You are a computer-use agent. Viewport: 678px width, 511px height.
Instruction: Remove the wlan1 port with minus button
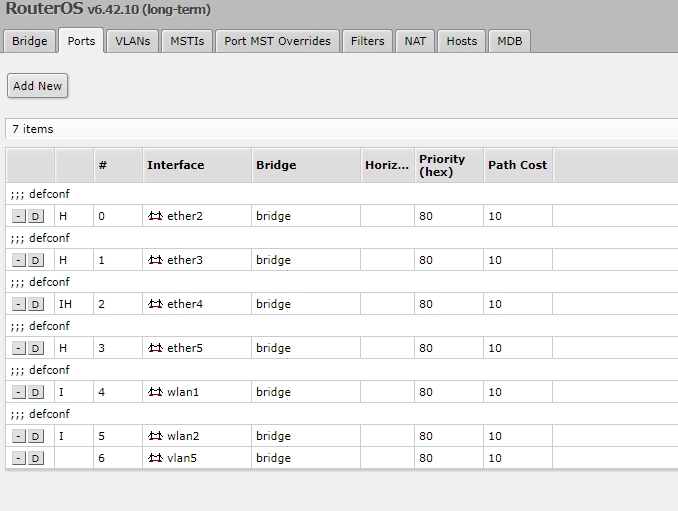click(x=19, y=393)
